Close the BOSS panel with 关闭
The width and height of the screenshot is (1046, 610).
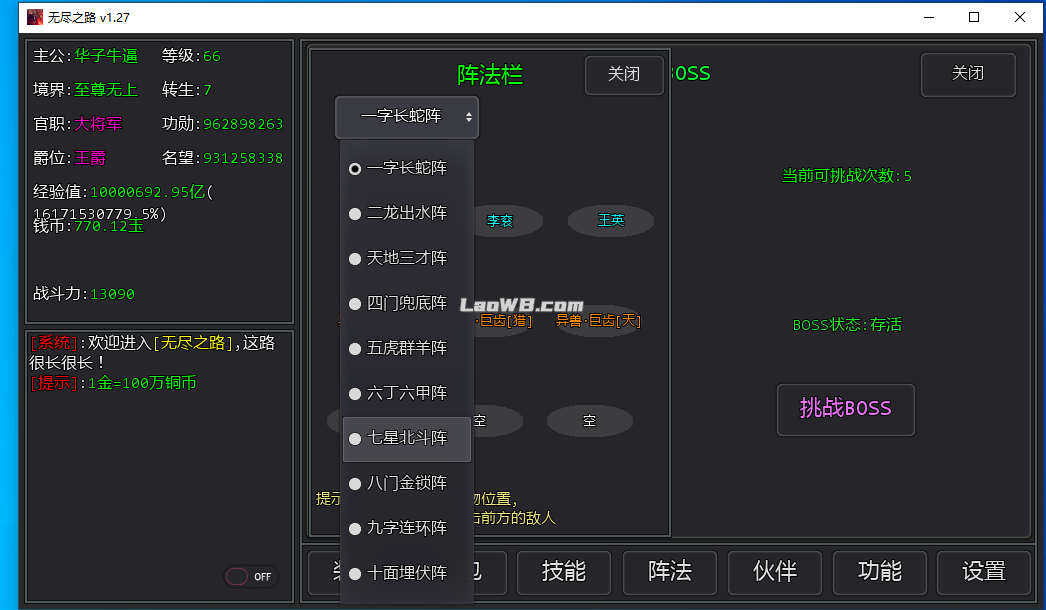pyautogui.click(x=968, y=74)
